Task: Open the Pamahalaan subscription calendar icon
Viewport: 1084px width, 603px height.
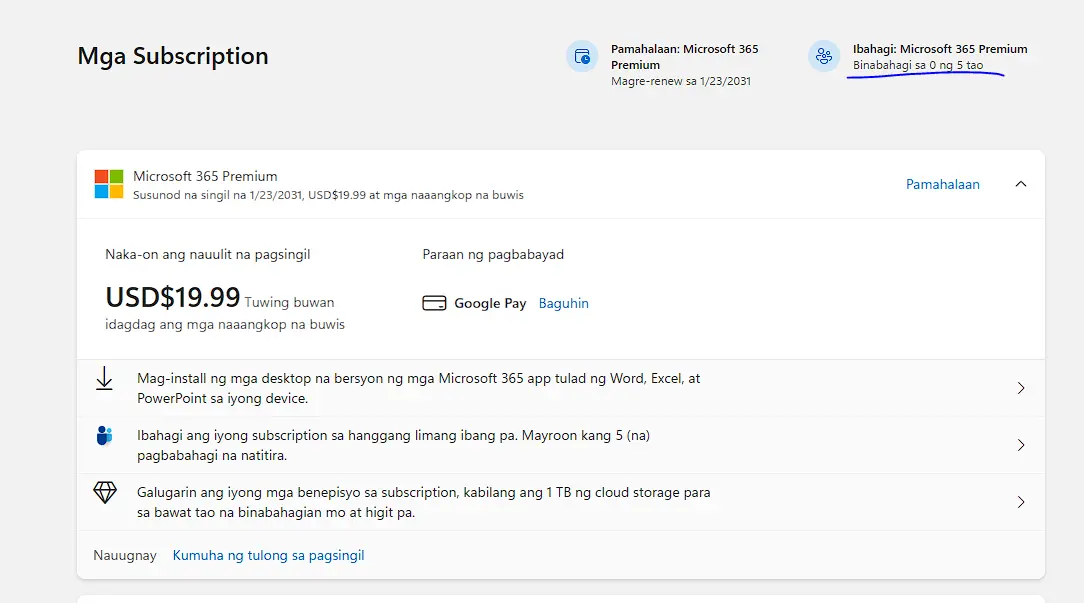Action: pos(582,56)
